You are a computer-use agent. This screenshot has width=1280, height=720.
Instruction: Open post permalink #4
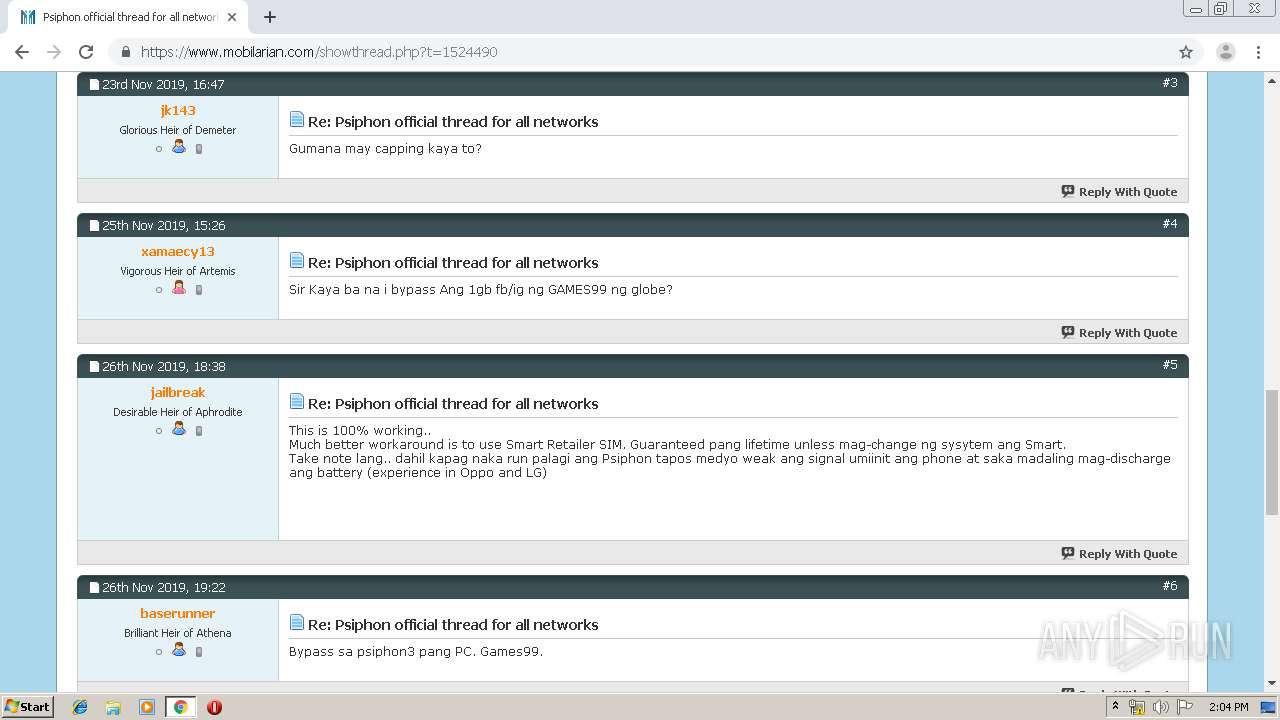pos(1170,224)
